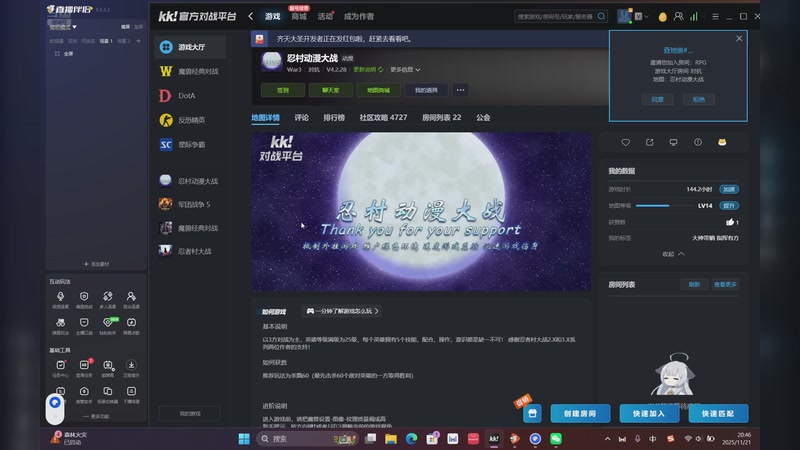Open the 游戏大厅 game lobby sidebar entry
The width and height of the screenshot is (800, 450).
[x=190, y=47]
